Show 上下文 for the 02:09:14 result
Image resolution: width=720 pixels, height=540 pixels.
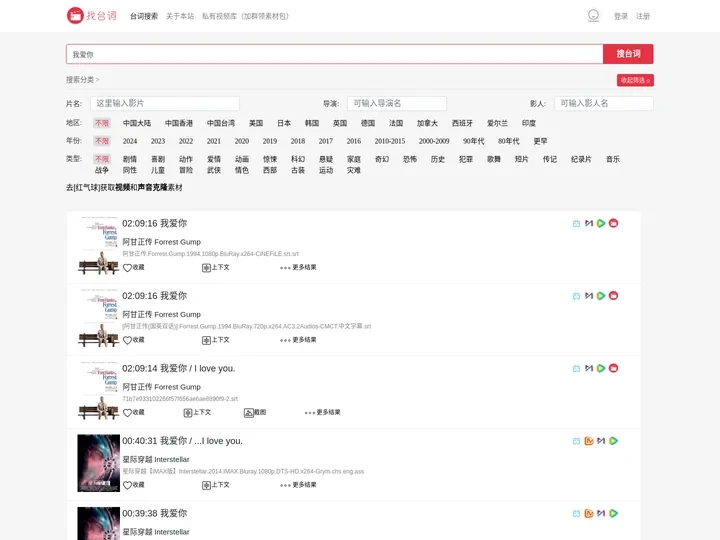[x=197, y=412]
